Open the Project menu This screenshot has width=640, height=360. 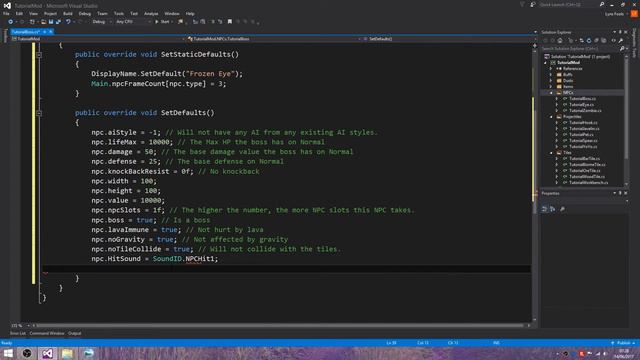50,13
